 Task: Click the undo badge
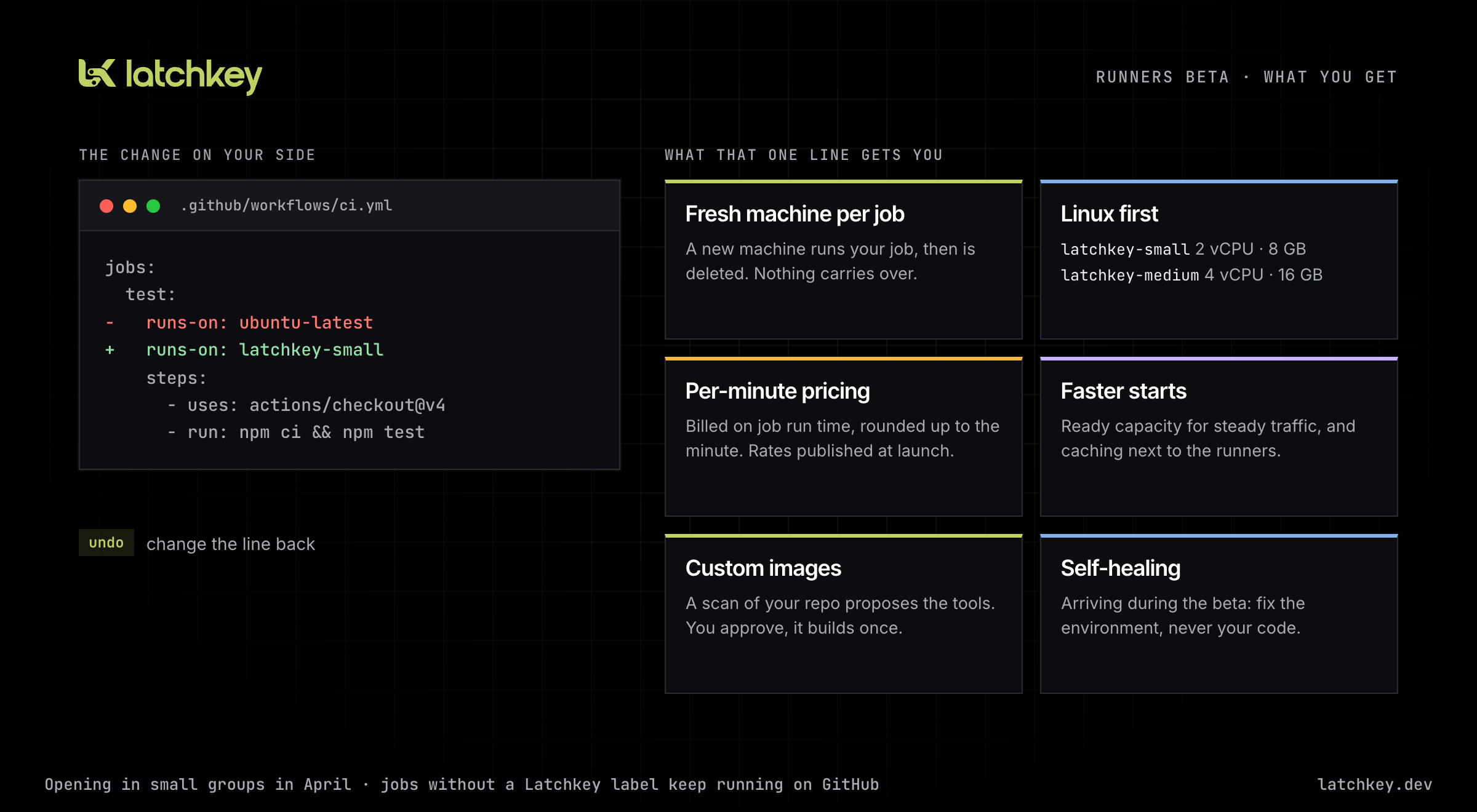coord(106,543)
